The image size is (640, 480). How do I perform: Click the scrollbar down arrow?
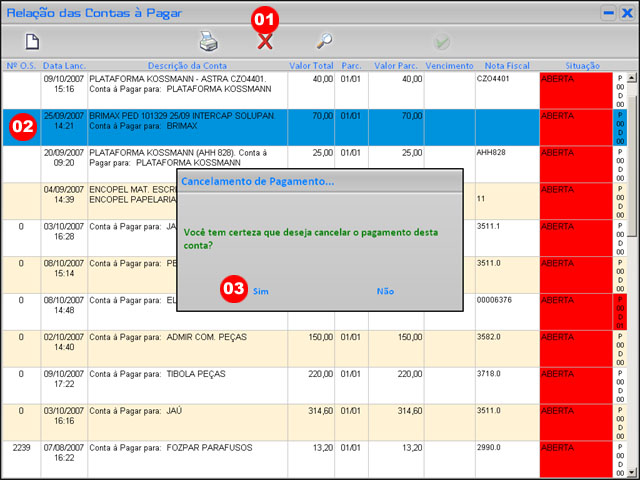[631, 473]
